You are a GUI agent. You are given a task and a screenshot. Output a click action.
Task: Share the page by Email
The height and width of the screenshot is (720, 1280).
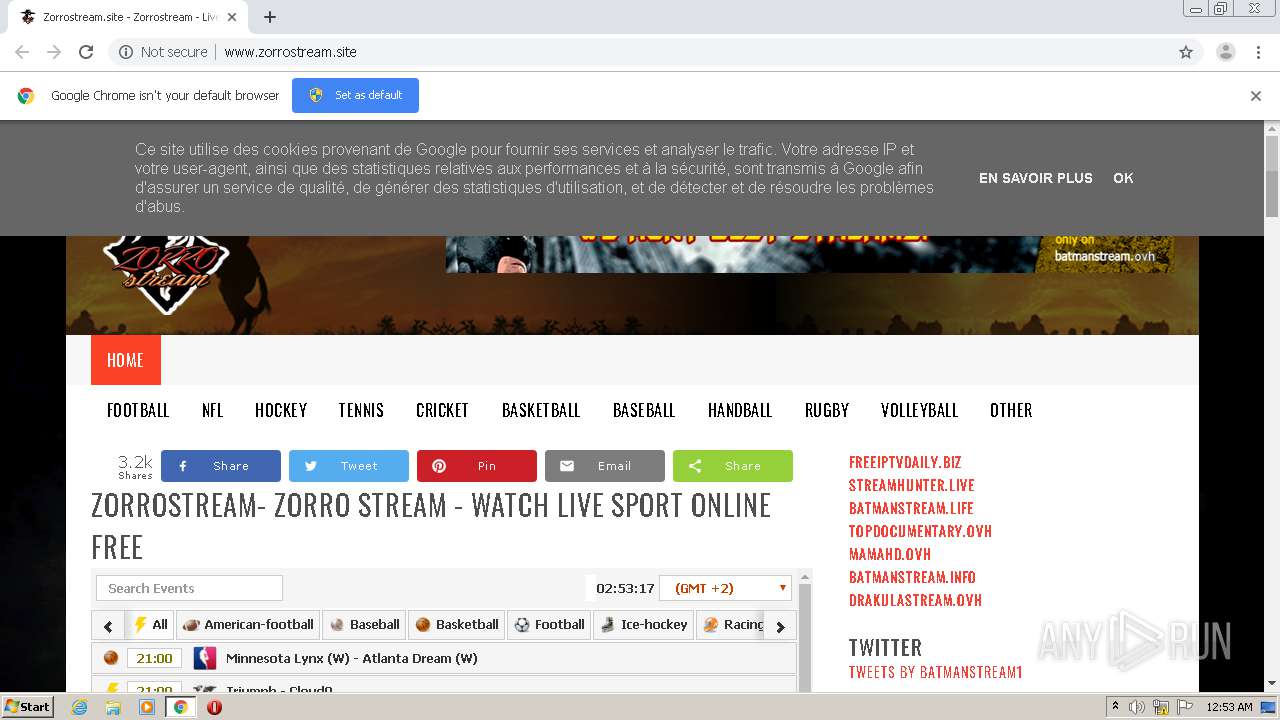coord(605,466)
